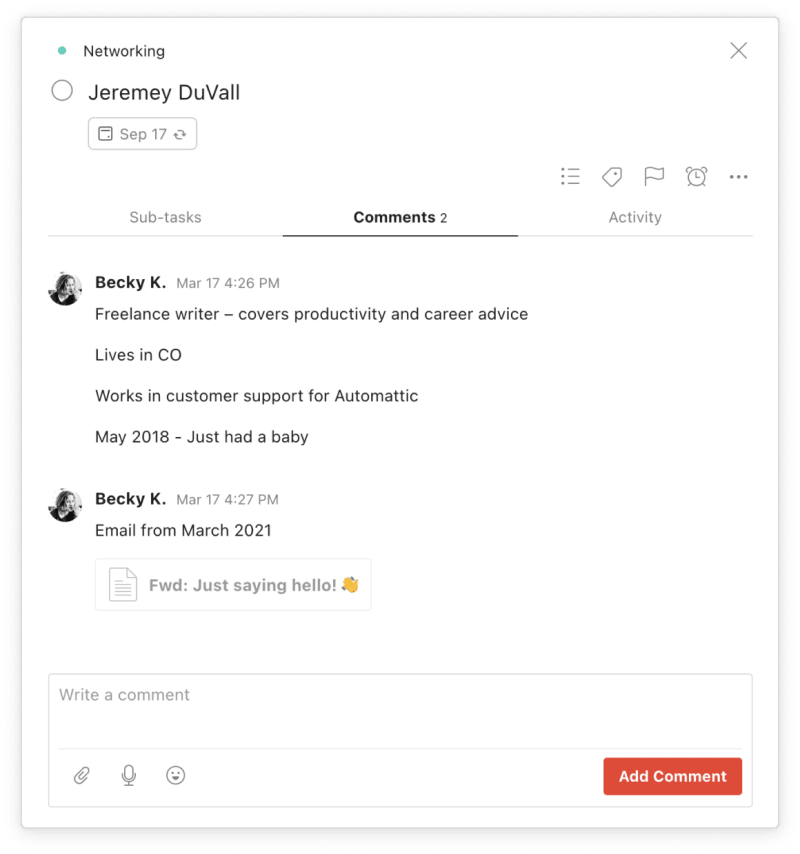Click the document icon on the email attachment

point(123,584)
